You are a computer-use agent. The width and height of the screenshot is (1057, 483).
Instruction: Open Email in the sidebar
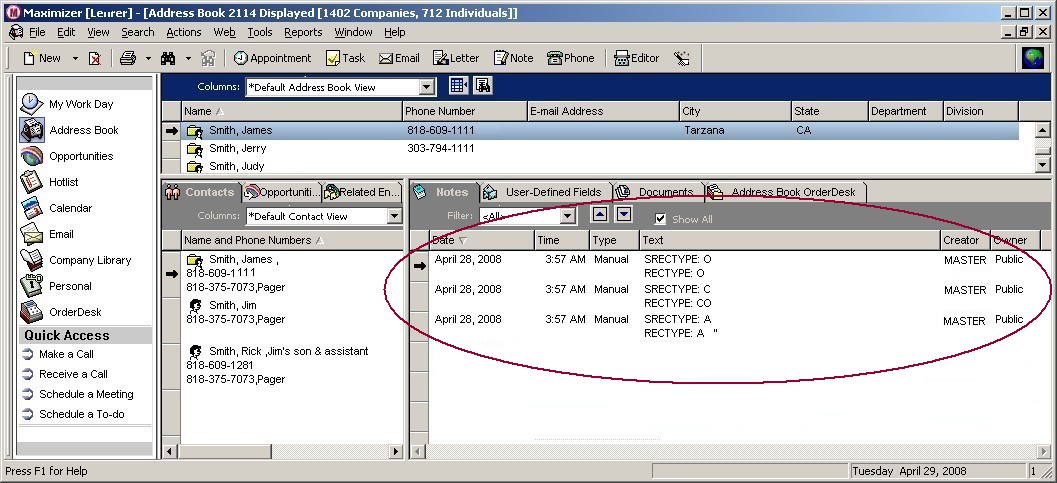47,234
